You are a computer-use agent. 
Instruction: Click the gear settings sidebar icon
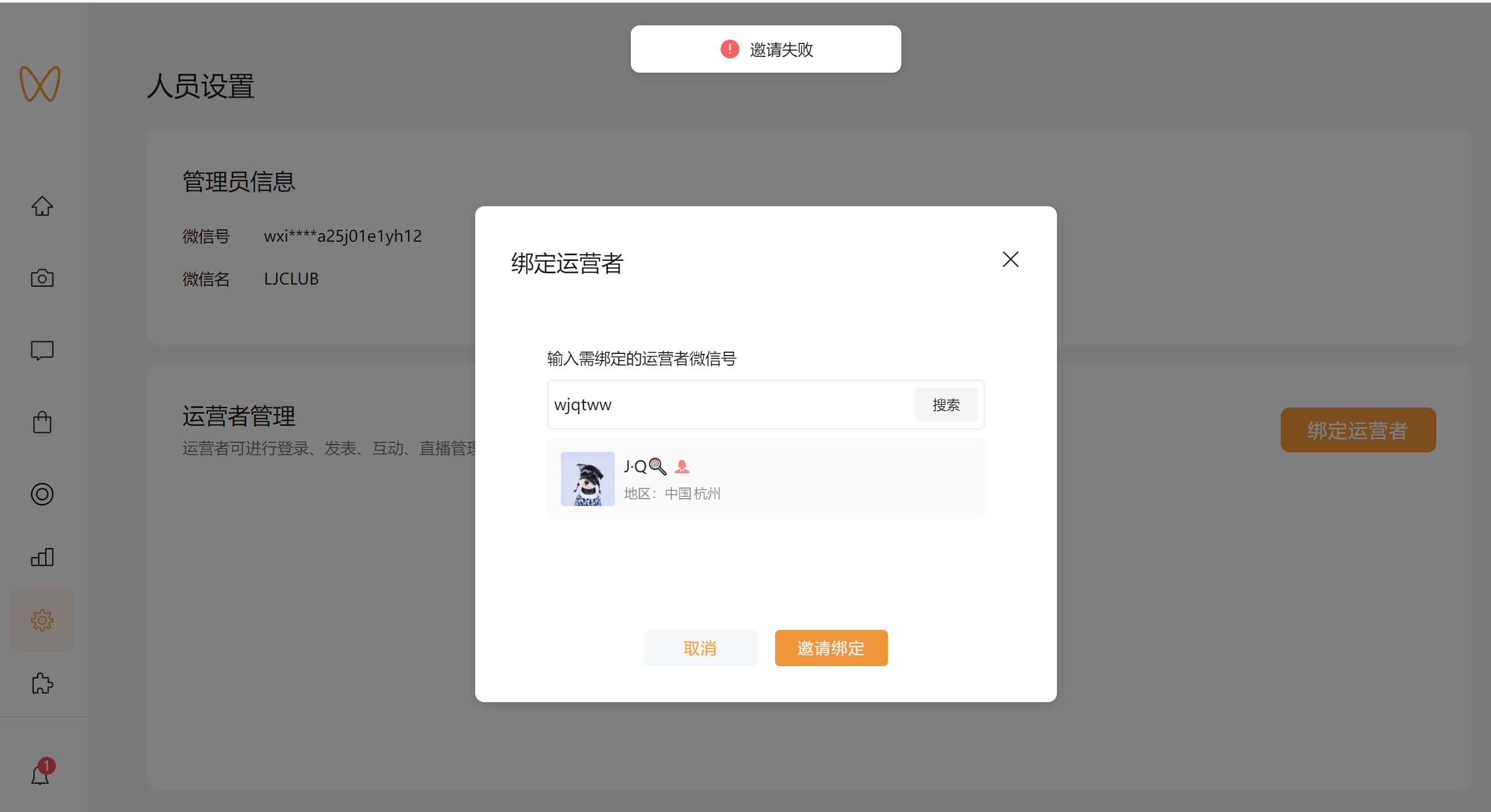coord(42,620)
